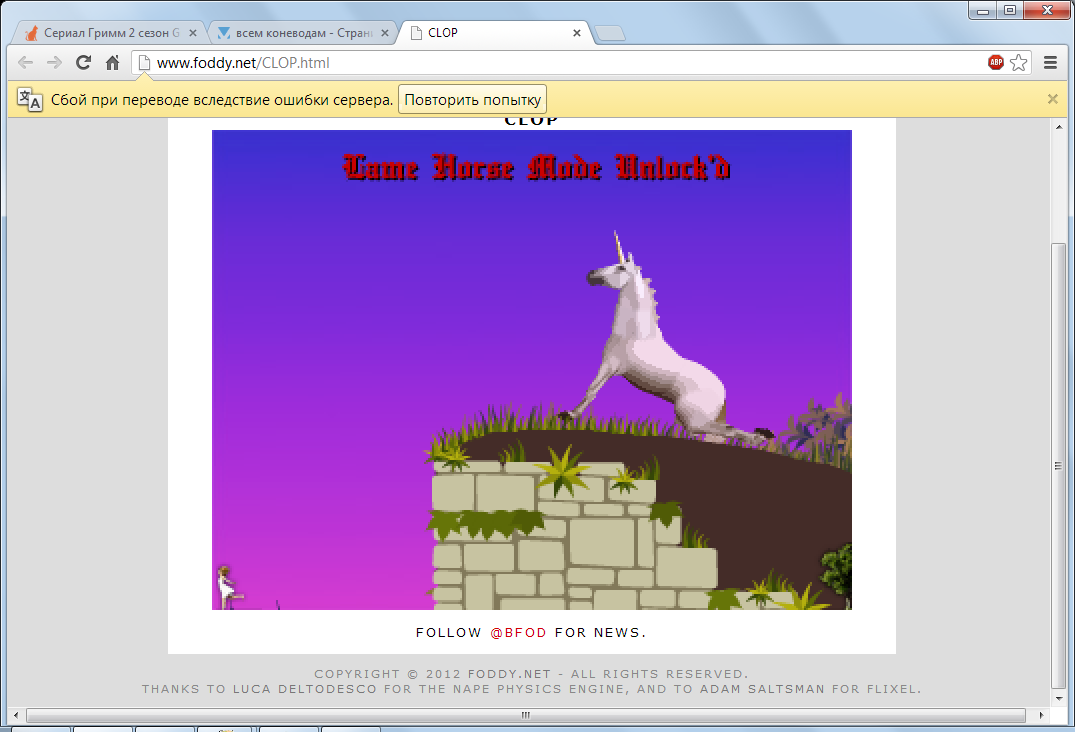Select the CLOP tab
This screenshot has width=1087, height=732.
tap(492, 33)
